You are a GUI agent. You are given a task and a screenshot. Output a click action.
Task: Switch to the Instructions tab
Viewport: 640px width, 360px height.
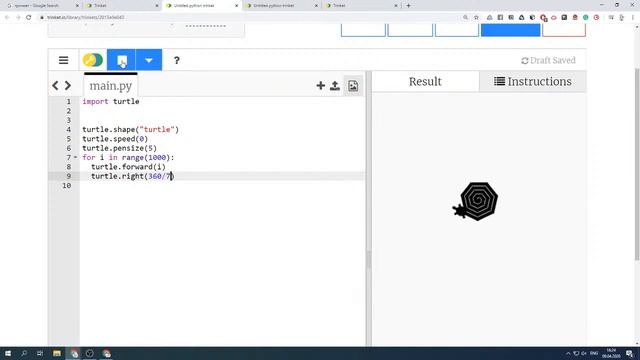point(533,82)
